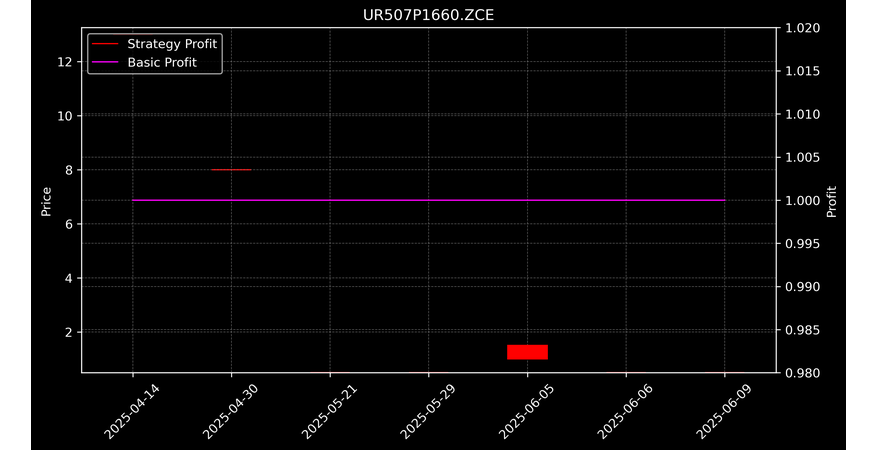Click the 2025-04-14 date tick label
Viewport: 878px width, 450px height.
(x=132, y=412)
